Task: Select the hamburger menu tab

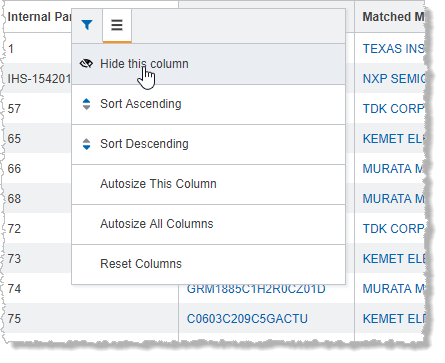Action: click(117, 25)
